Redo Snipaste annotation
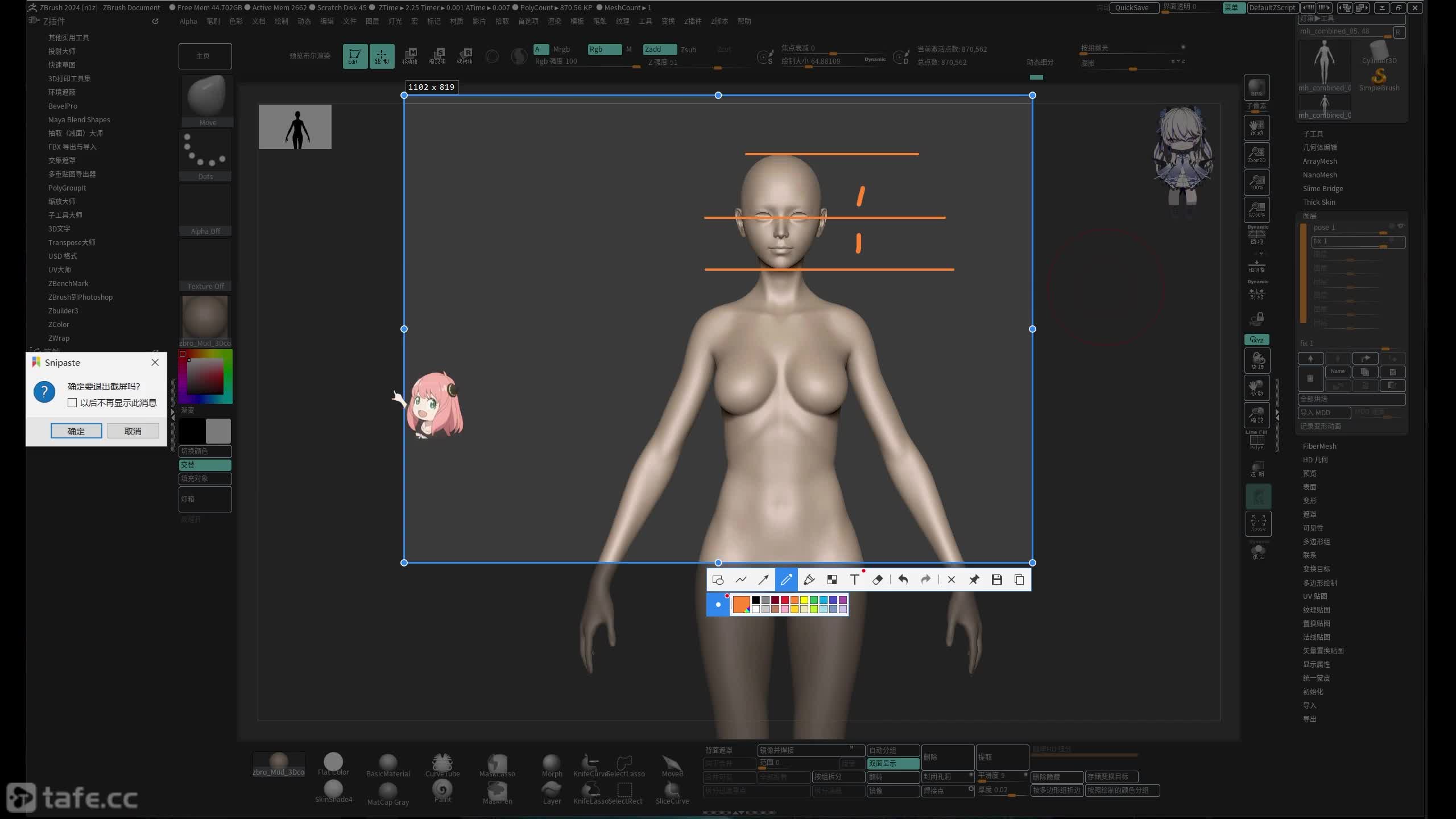The height and width of the screenshot is (819, 1456). point(925,580)
